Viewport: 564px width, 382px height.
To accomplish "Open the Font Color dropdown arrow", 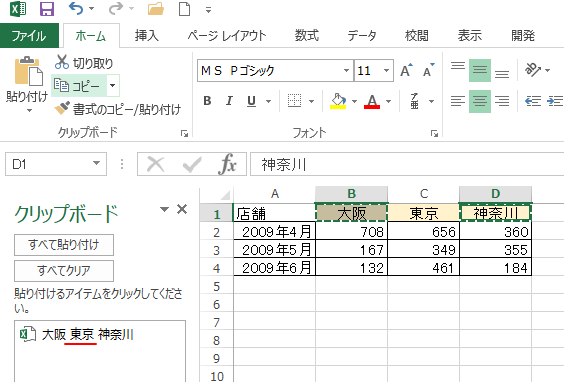I will tap(388, 101).
